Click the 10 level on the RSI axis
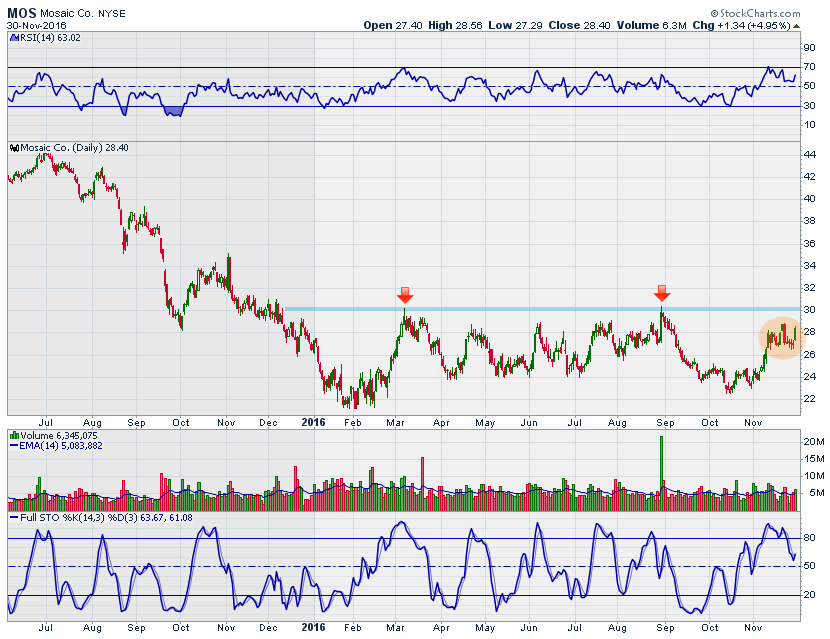Screen dimensions: 830x639 click(x=809, y=125)
